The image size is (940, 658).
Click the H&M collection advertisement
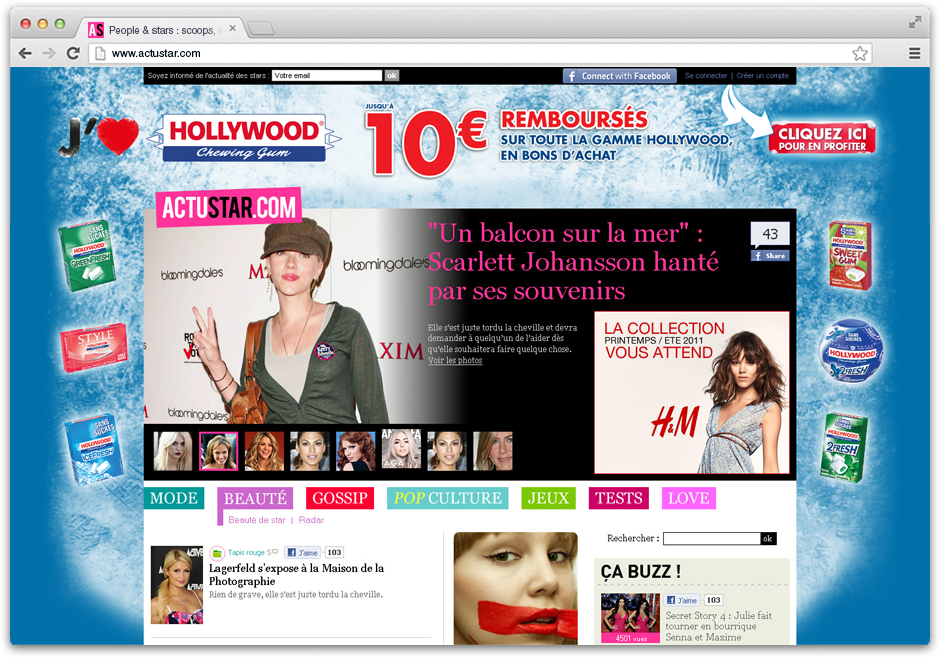point(691,392)
